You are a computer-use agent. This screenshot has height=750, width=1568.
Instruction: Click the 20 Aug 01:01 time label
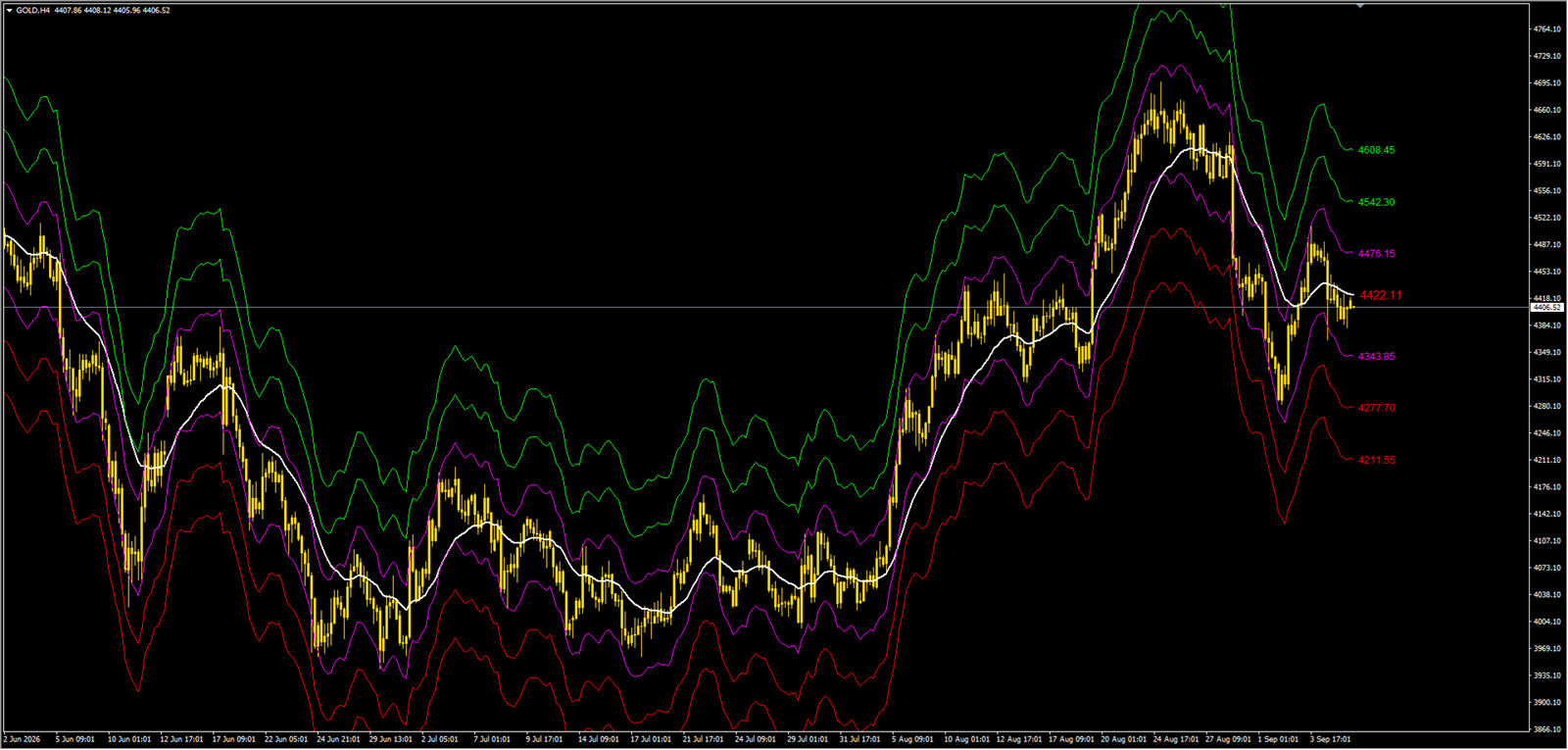click(x=1122, y=739)
